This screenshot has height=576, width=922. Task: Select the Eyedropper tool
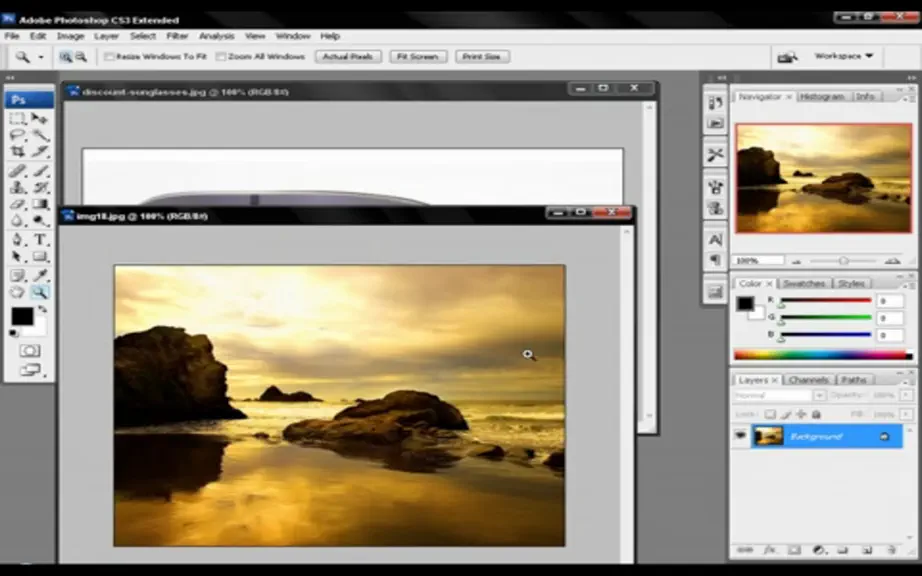coord(40,275)
